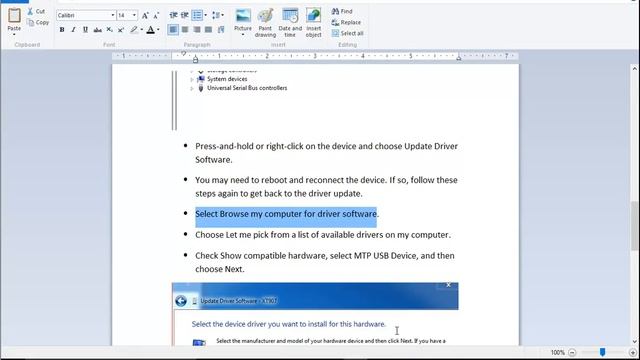Screen dimensions: 640x360
Task: Insert Date and time
Action: [x=290, y=23]
